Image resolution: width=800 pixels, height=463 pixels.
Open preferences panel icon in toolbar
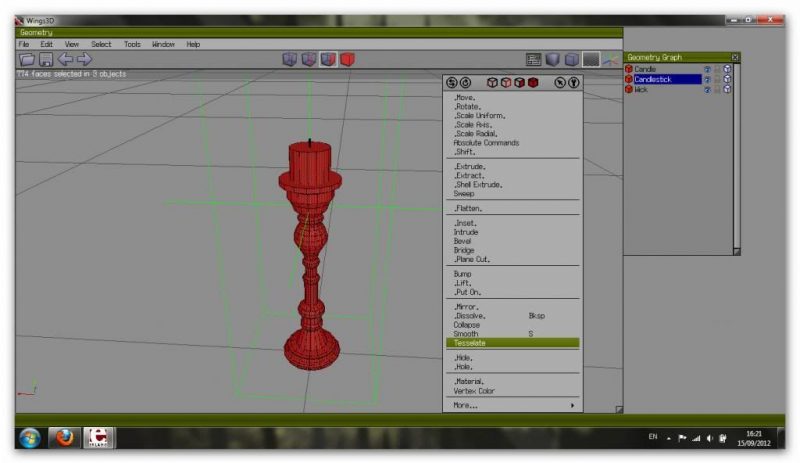click(x=534, y=60)
